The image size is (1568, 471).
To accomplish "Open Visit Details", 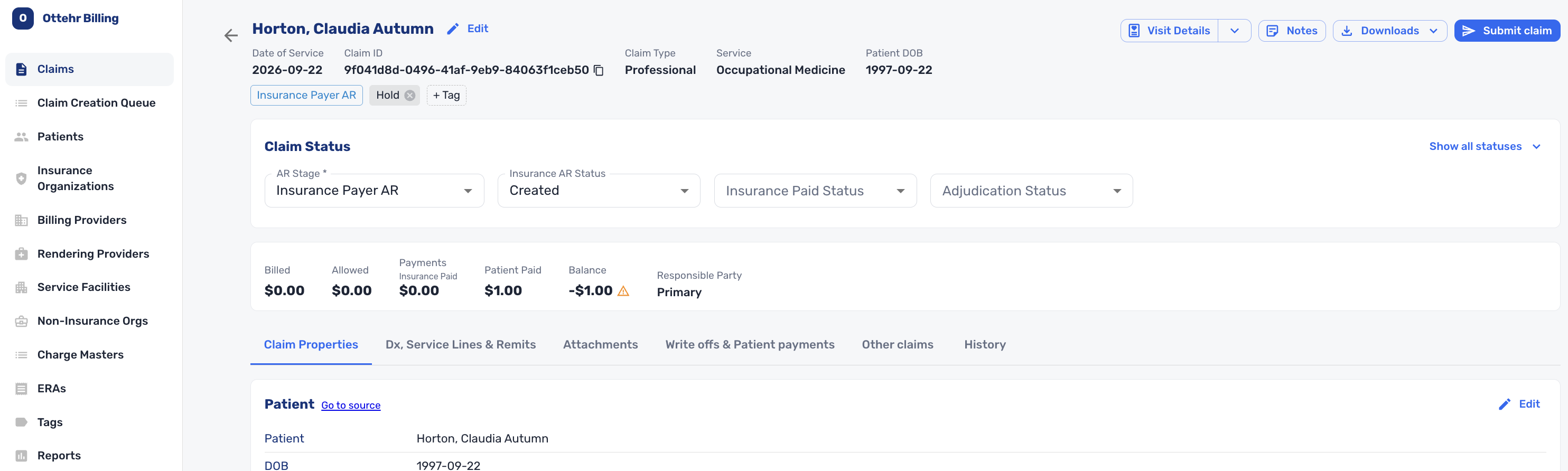I will pos(1169,31).
